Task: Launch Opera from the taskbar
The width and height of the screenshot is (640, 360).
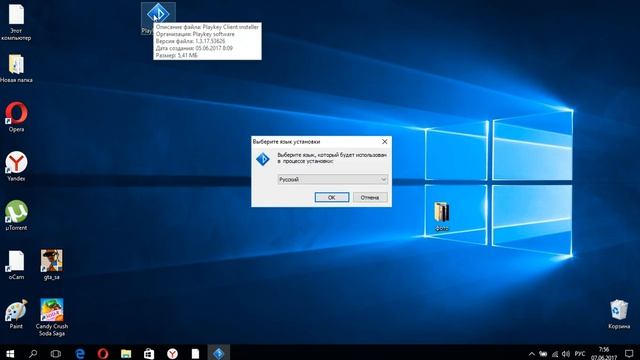Action: [103, 353]
